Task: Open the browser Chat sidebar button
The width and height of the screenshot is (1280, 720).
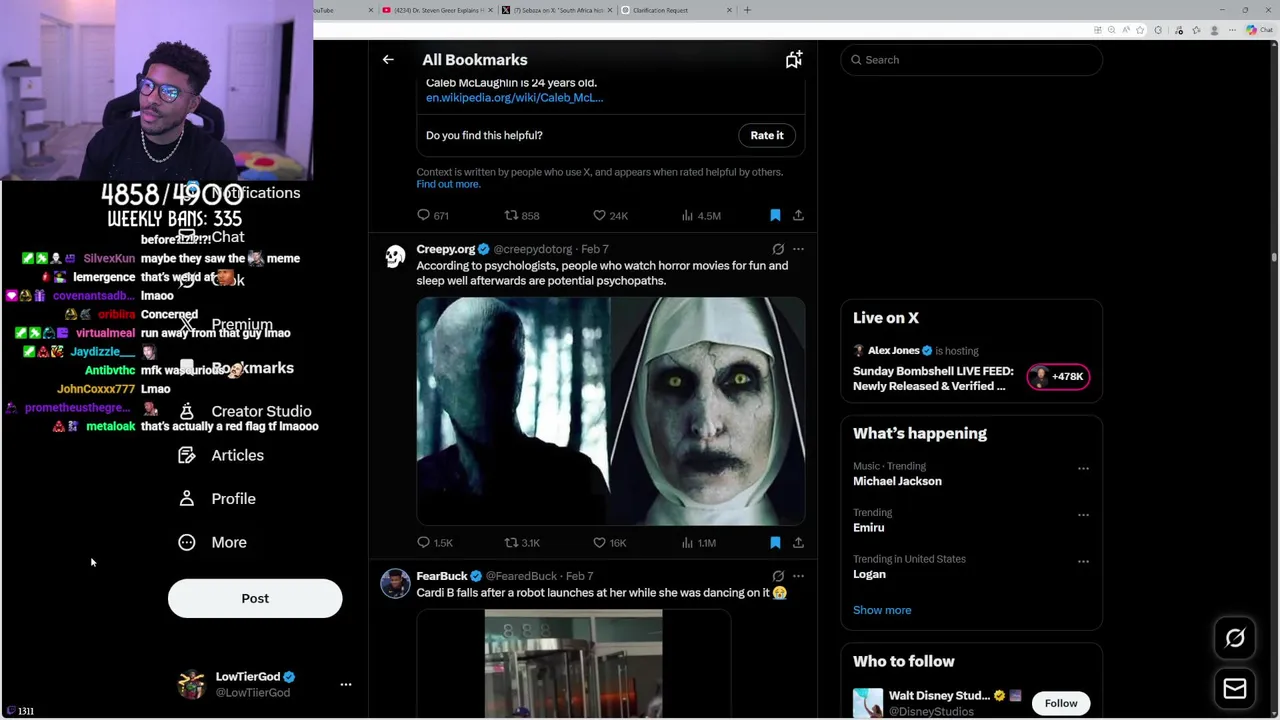Action: (x=1258, y=30)
